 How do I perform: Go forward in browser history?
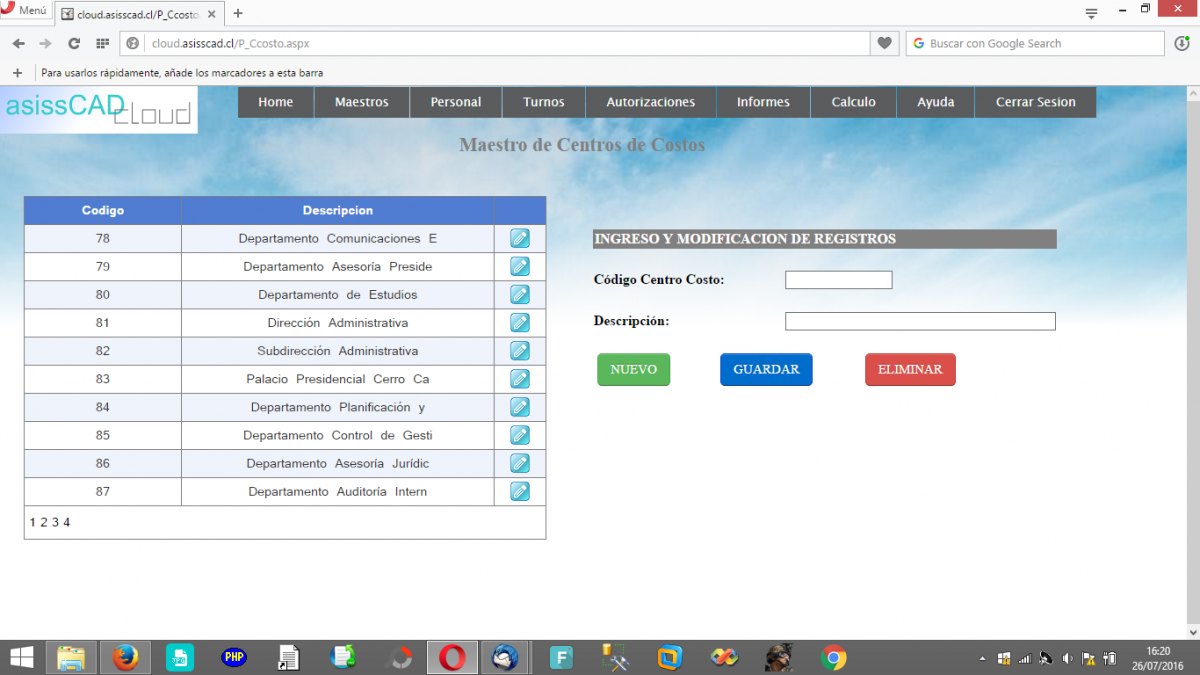tap(45, 44)
